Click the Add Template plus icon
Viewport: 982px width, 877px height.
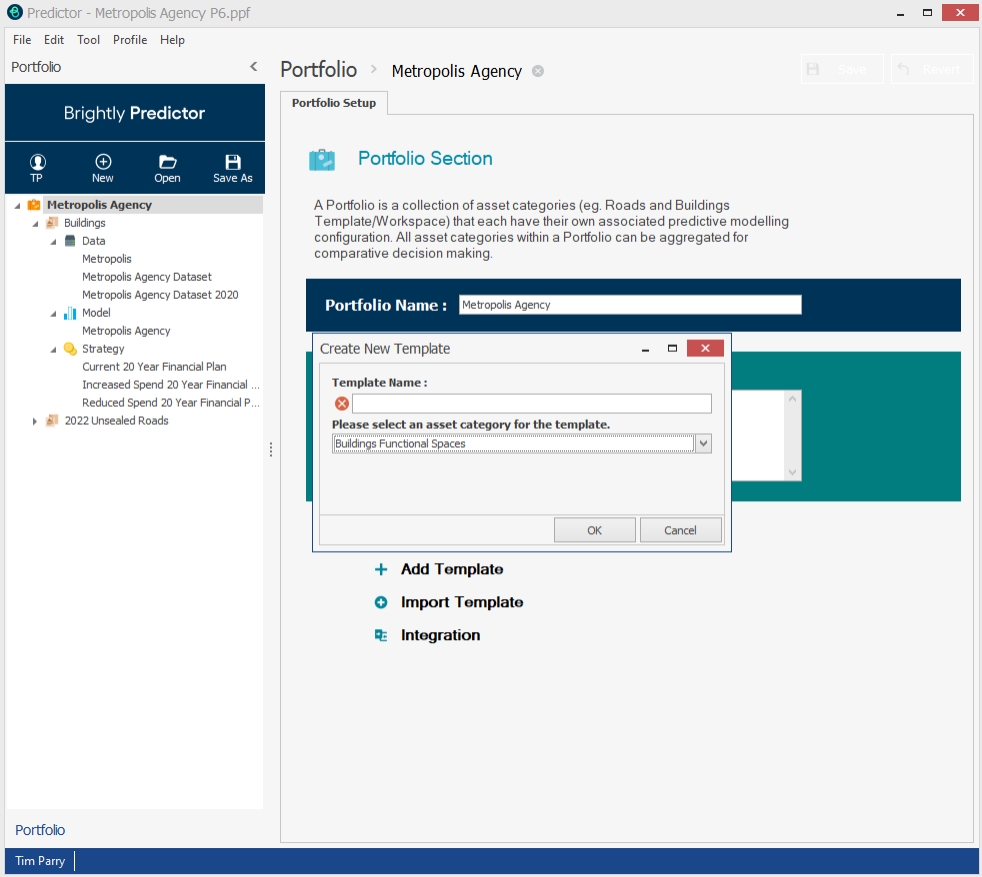point(381,570)
